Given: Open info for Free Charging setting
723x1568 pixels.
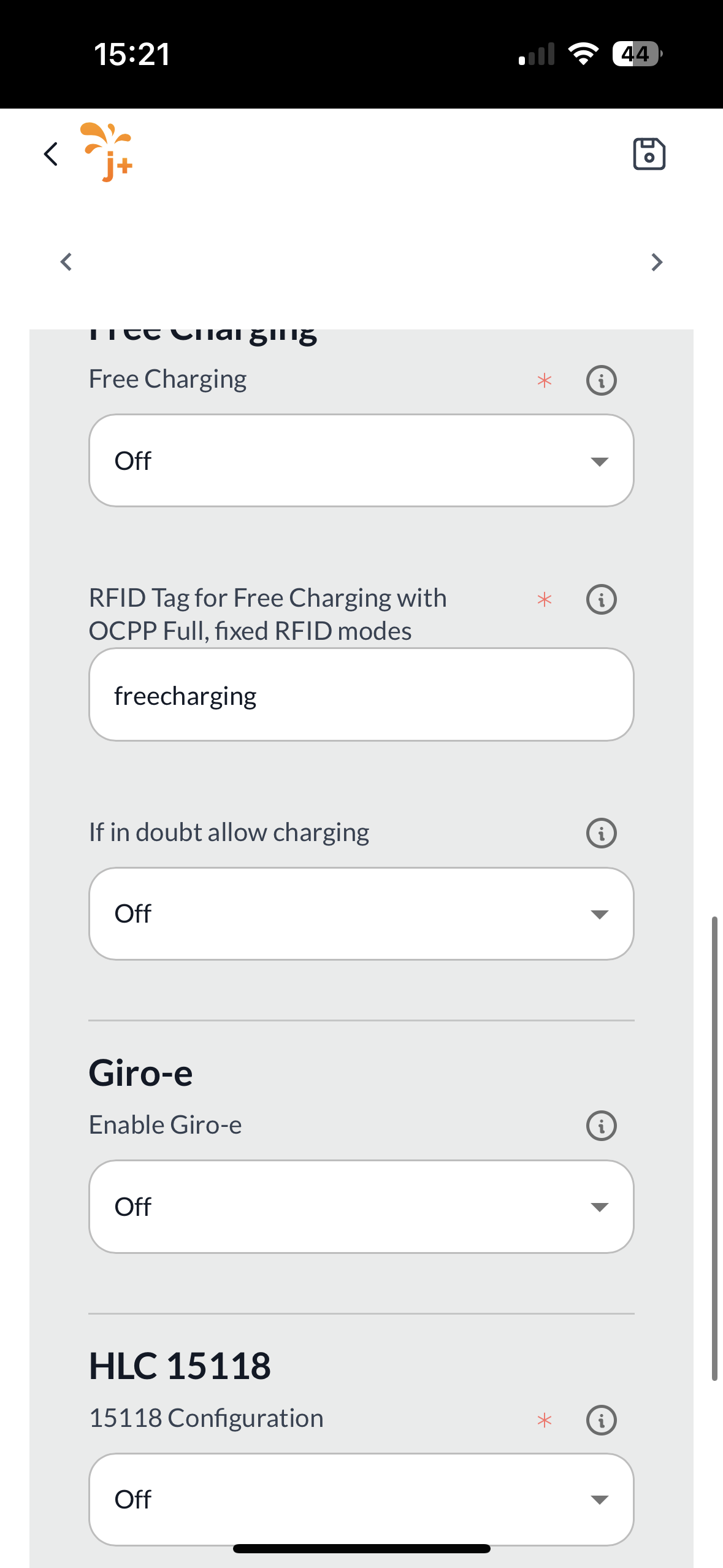Looking at the screenshot, I should [601, 380].
